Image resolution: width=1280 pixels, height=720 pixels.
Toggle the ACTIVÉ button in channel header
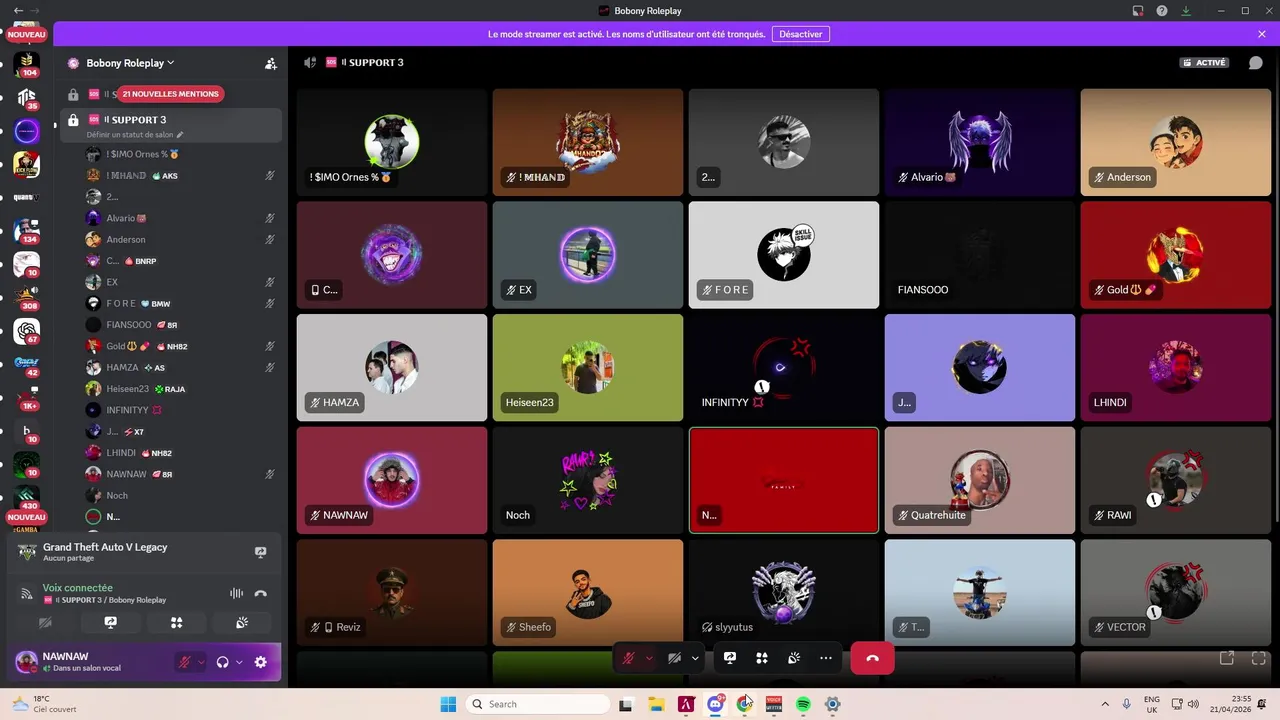pos(1204,62)
